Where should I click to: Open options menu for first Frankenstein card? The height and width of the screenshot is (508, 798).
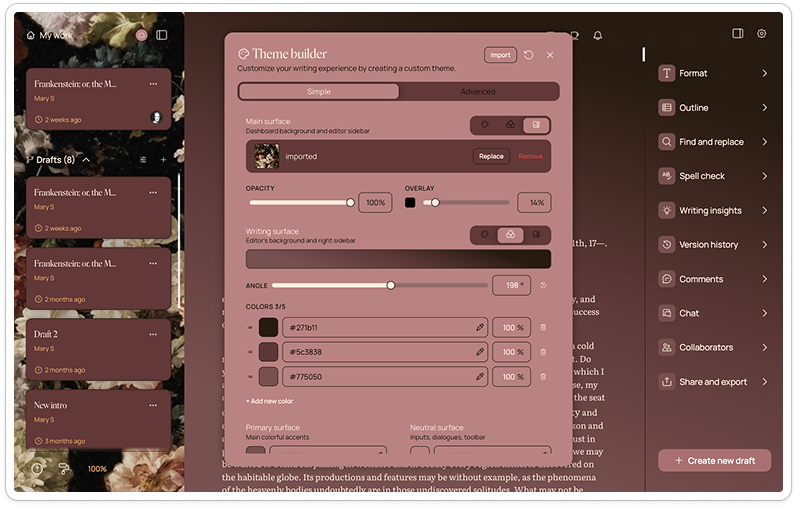153,84
